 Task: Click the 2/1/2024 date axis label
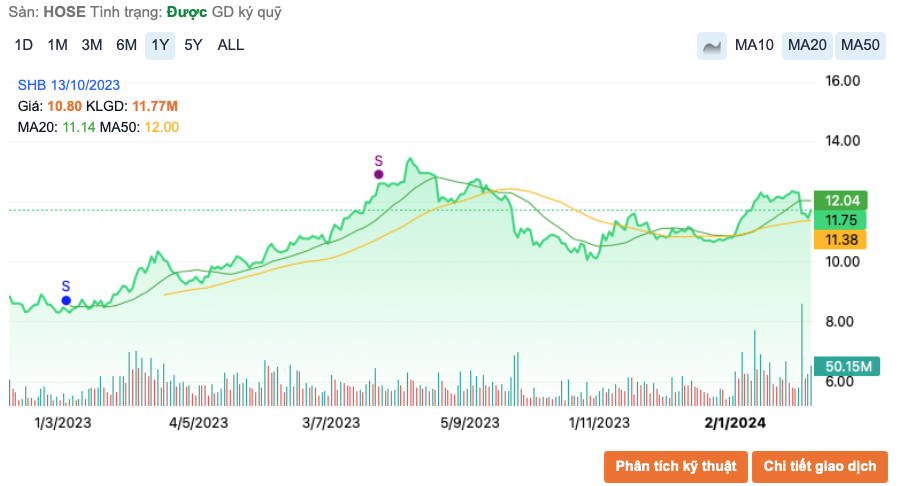coord(735,423)
